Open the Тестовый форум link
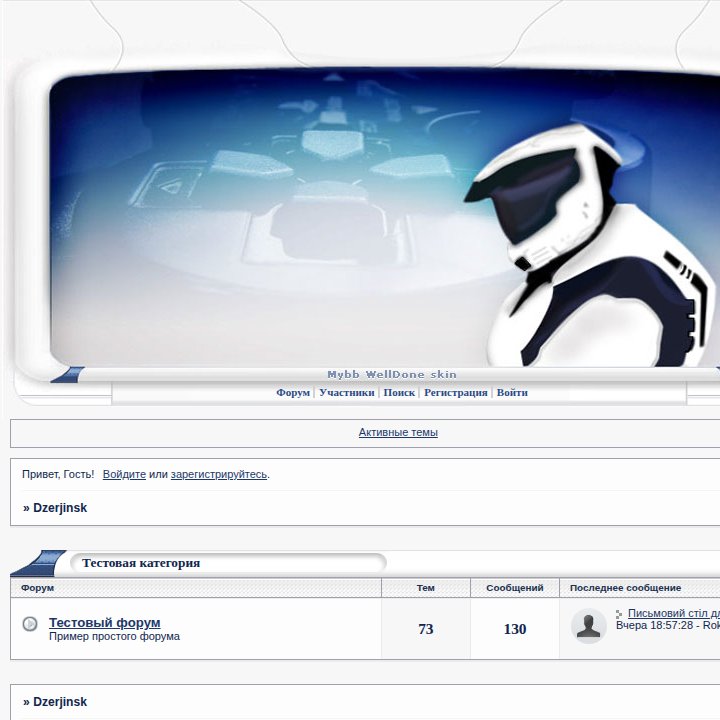This screenshot has width=720, height=720. click(105, 623)
